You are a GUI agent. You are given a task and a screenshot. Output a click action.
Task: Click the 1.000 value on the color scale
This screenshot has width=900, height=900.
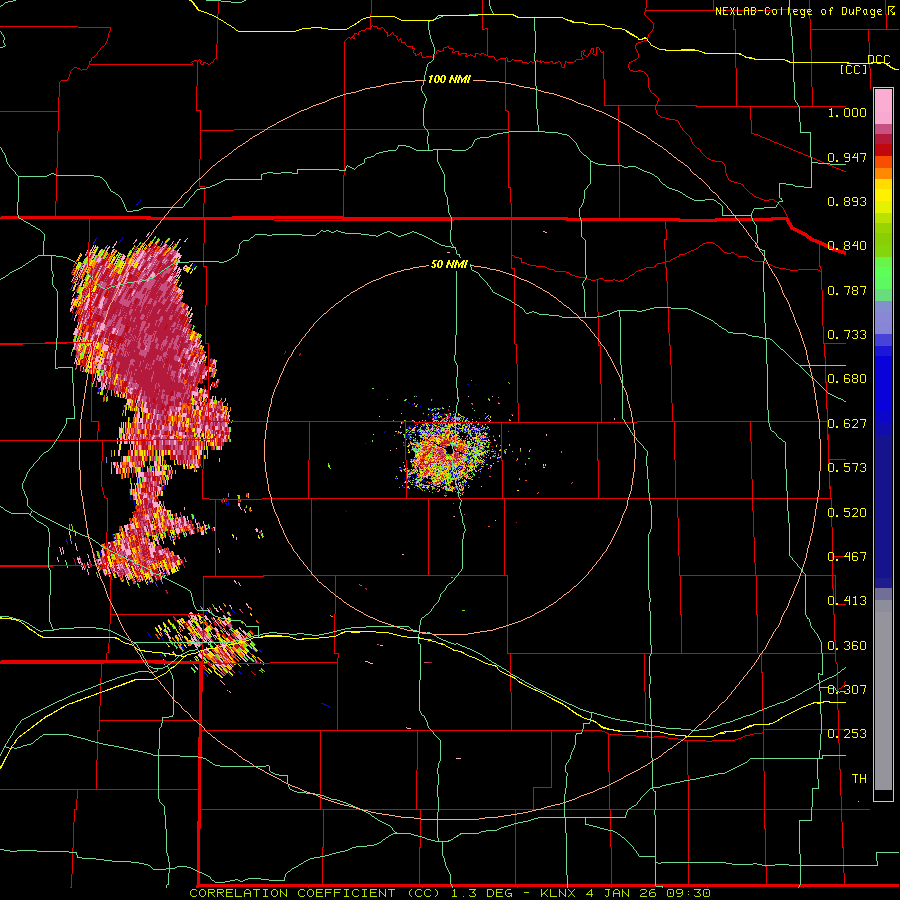click(x=847, y=112)
